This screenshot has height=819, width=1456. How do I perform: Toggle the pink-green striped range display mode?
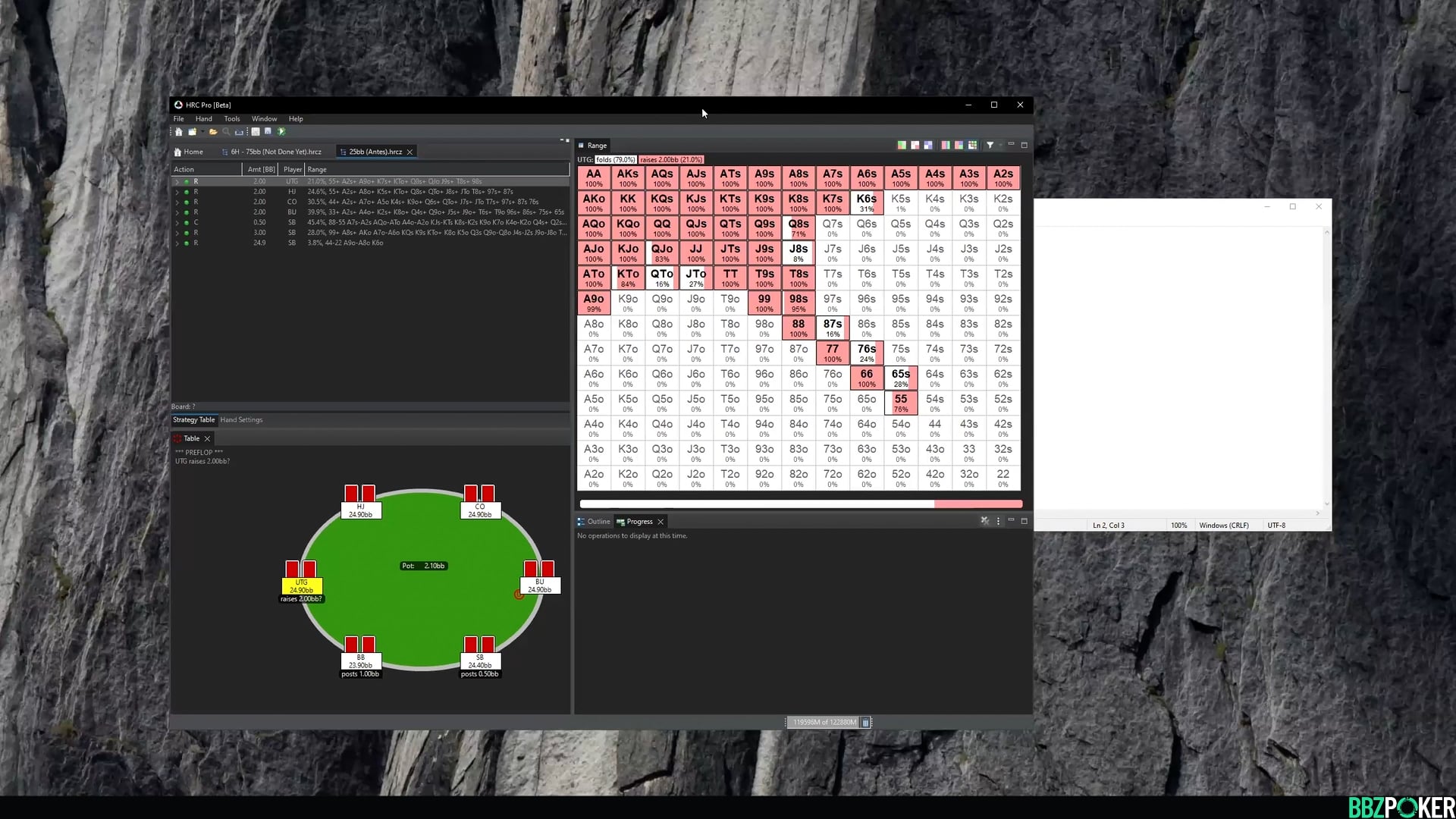(x=946, y=145)
